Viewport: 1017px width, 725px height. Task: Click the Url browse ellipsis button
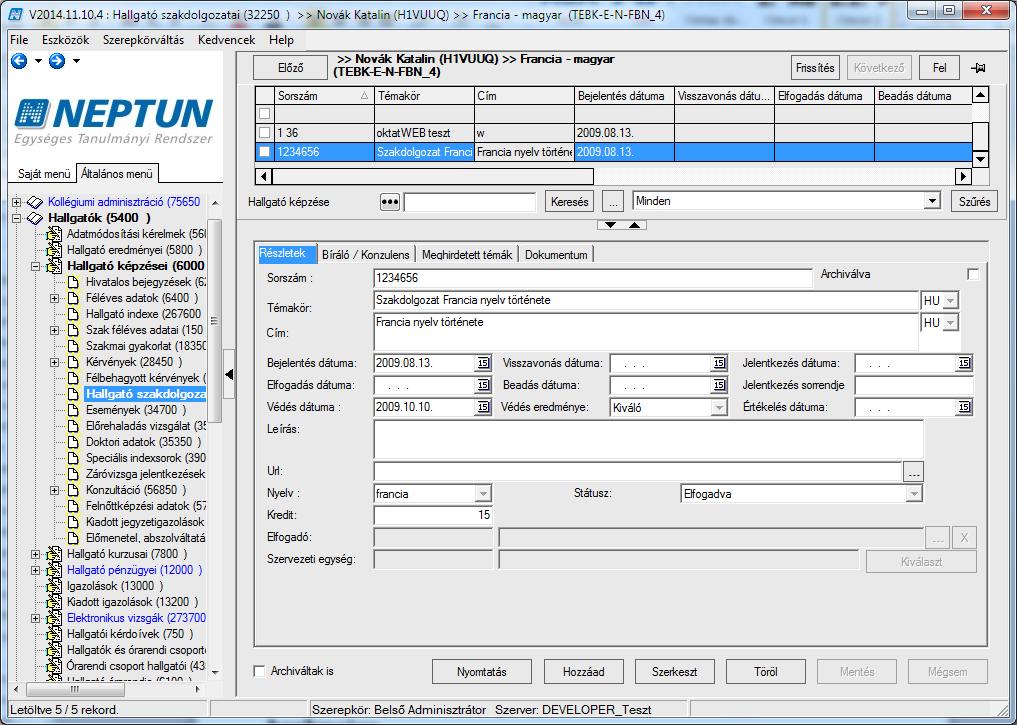click(x=913, y=472)
